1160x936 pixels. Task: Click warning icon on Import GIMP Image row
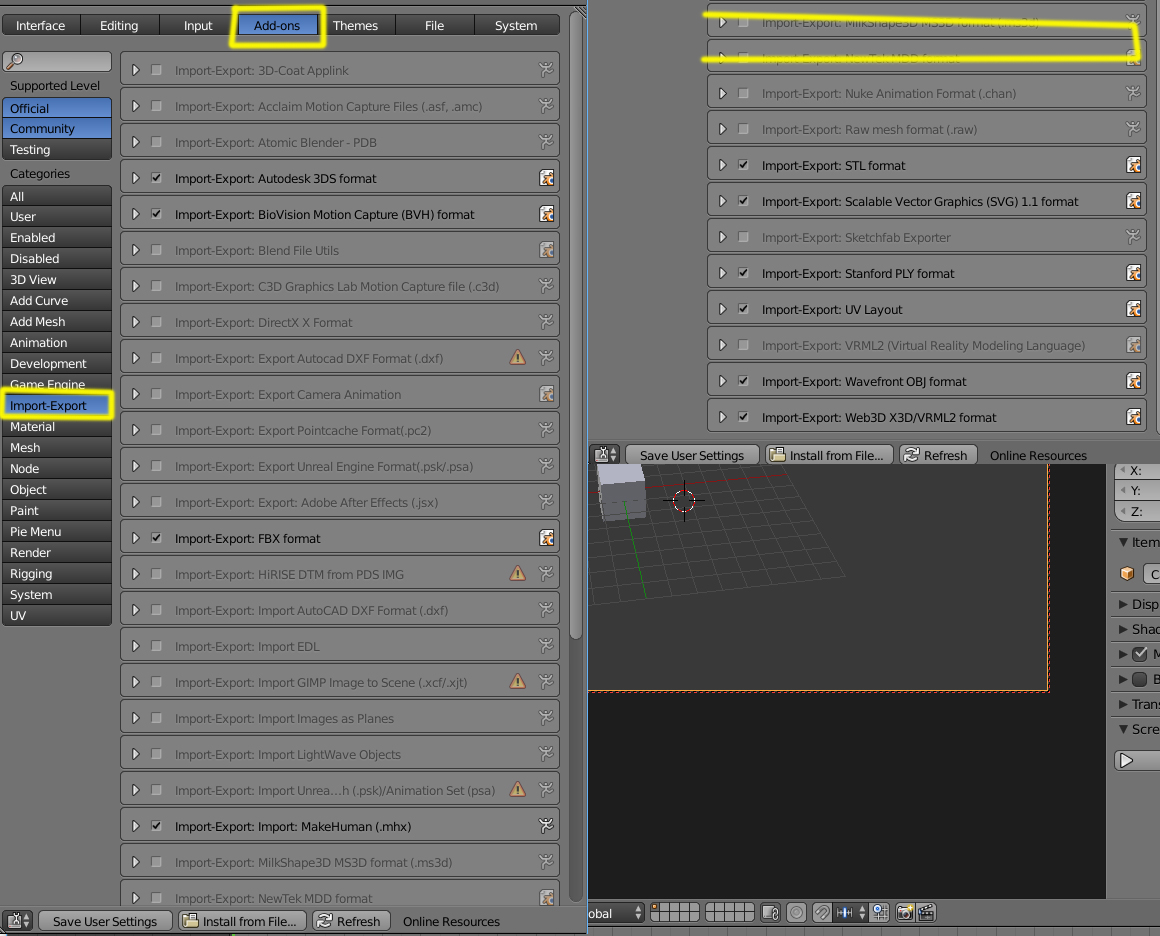click(518, 682)
